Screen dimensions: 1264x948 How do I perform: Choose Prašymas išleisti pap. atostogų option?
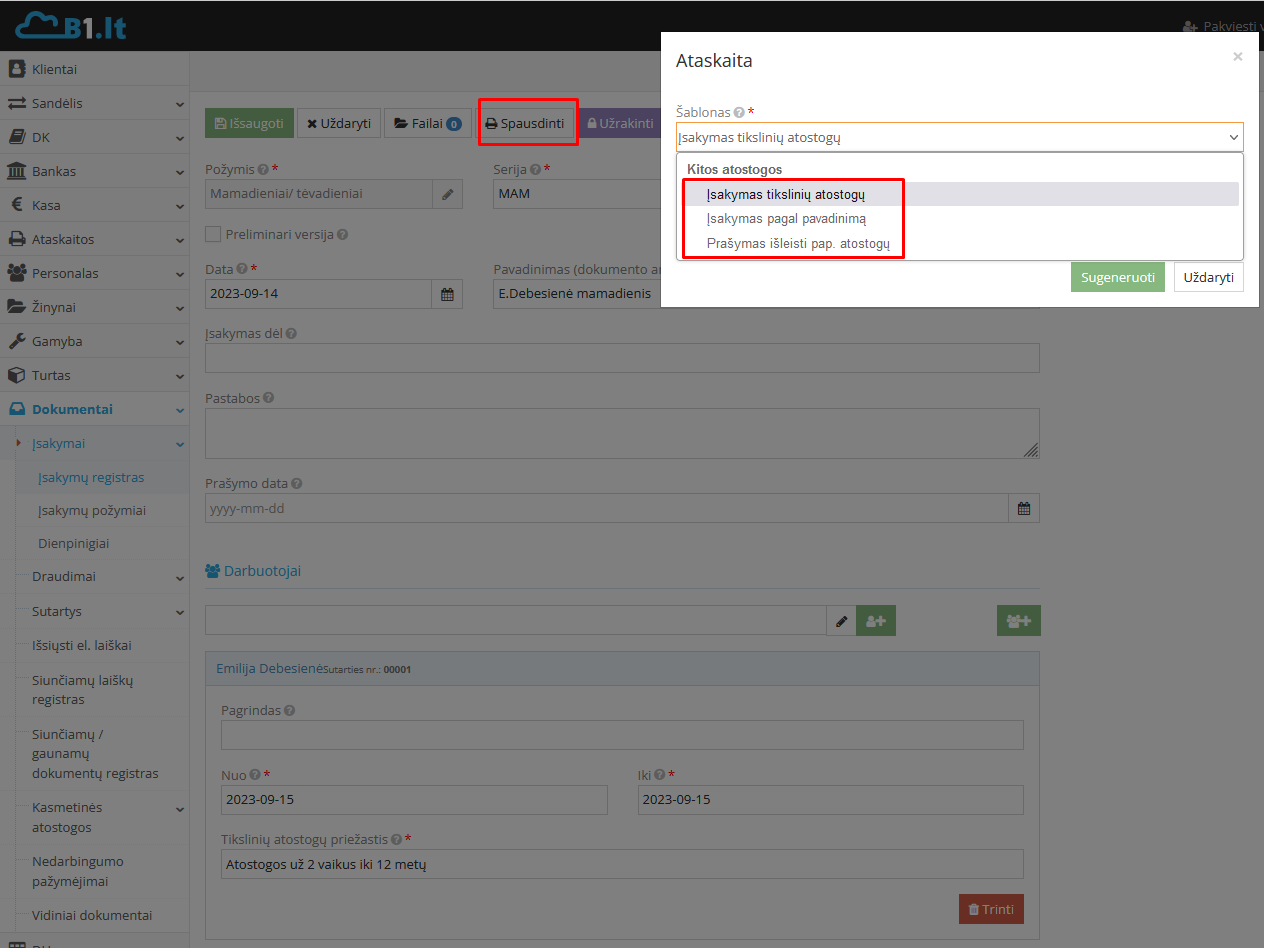point(797,244)
